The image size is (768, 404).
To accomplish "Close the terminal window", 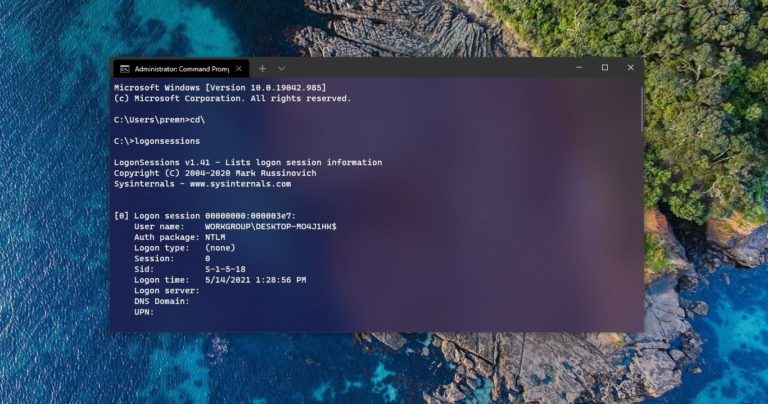I will coord(630,68).
